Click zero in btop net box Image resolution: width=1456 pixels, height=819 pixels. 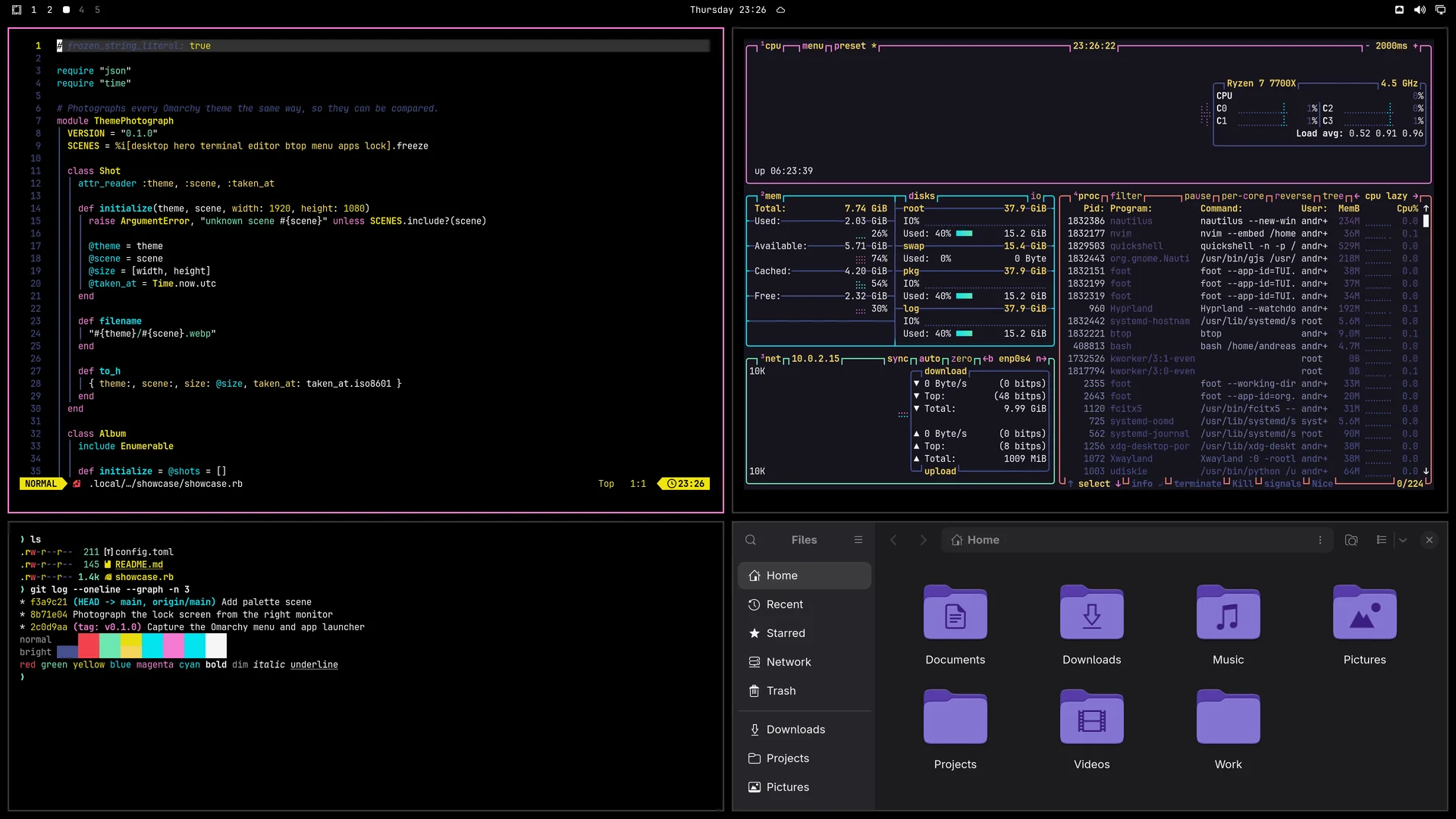(x=962, y=359)
